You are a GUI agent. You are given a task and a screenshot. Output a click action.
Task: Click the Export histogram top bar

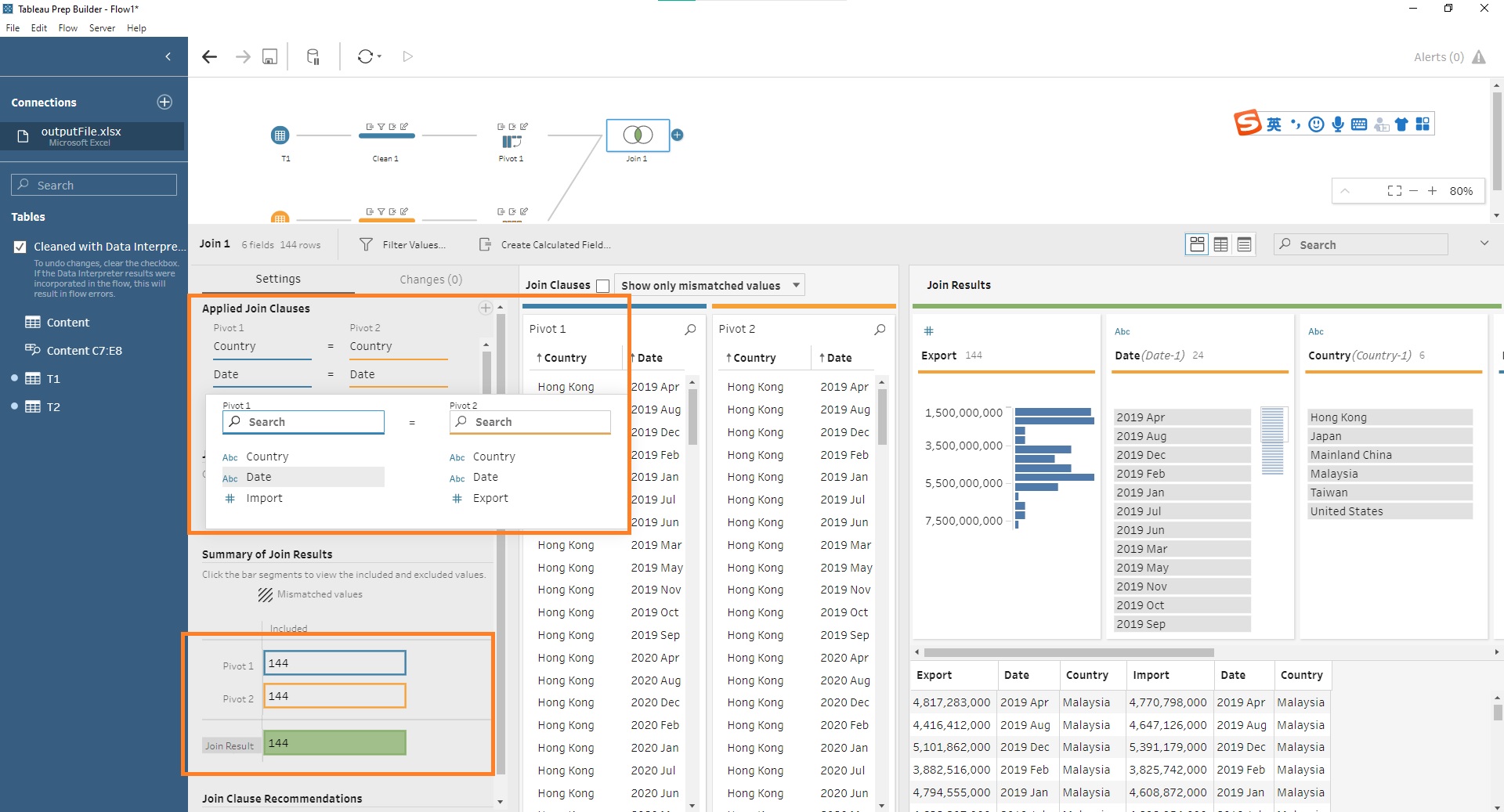click(x=1053, y=412)
